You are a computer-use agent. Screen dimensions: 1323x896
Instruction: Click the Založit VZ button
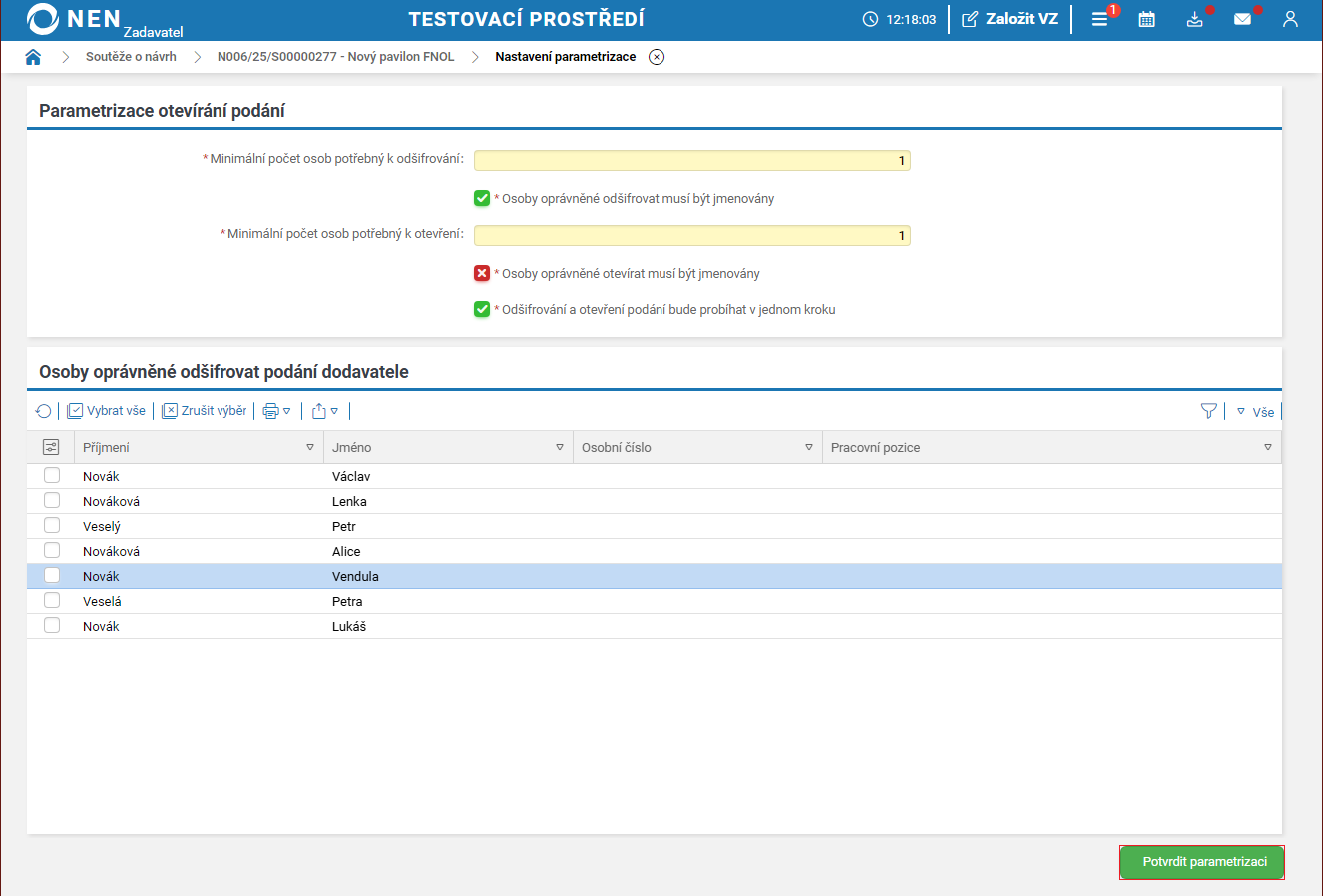1010,19
